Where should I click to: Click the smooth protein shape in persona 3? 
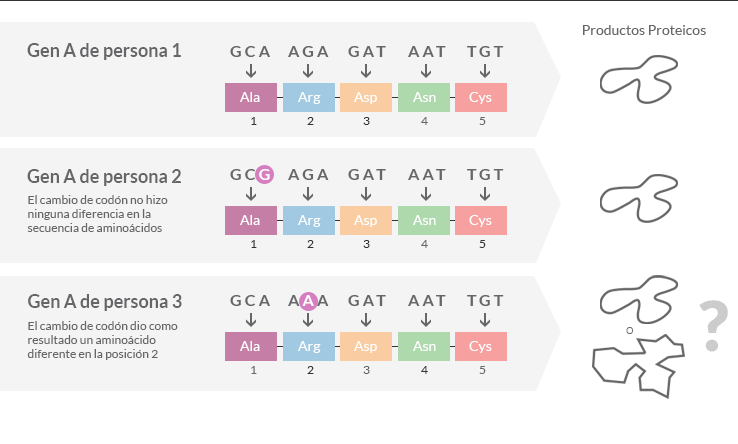(639, 300)
